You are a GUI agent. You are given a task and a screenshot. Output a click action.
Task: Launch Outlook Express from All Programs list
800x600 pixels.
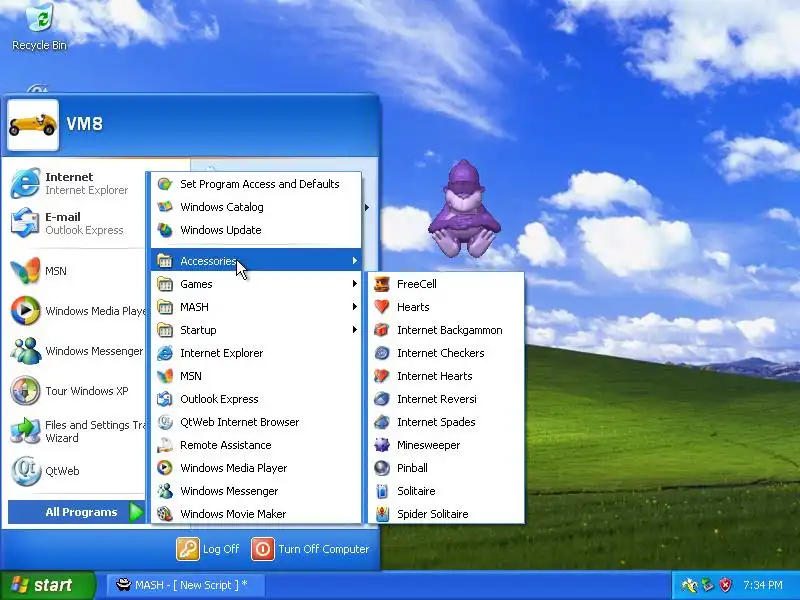pos(256,398)
